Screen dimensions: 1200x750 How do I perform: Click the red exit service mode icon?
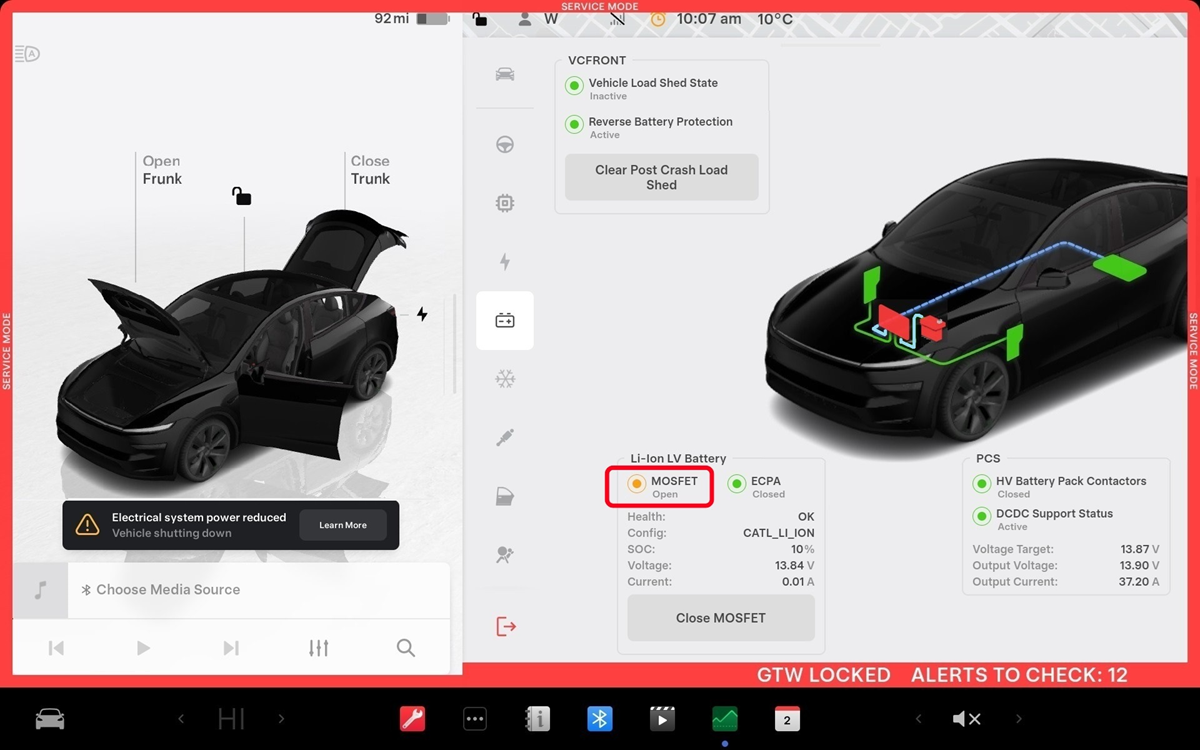tap(505, 627)
